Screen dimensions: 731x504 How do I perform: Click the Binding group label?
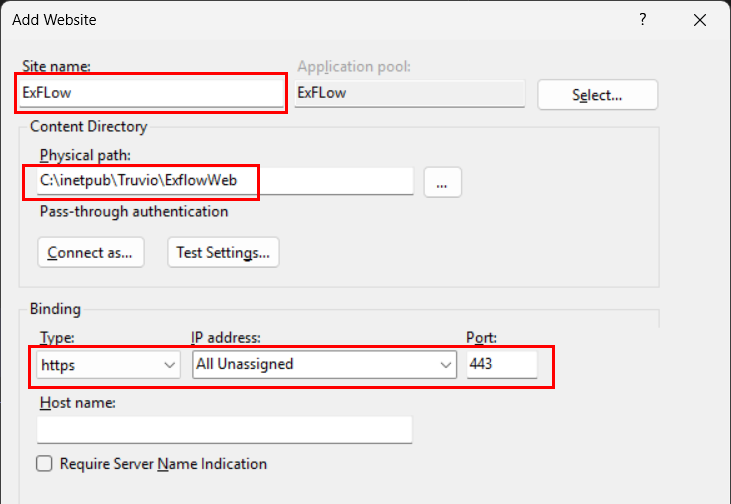point(55,309)
